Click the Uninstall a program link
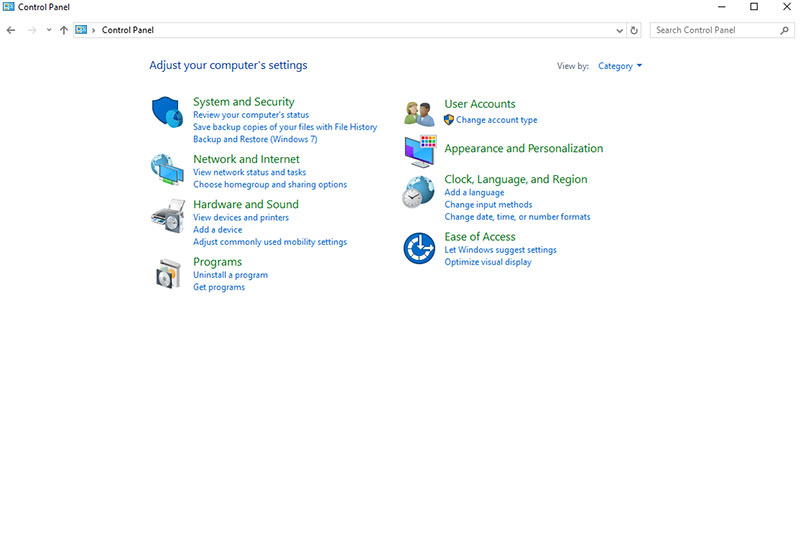Screen dimensions: 800x537 tap(230, 275)
